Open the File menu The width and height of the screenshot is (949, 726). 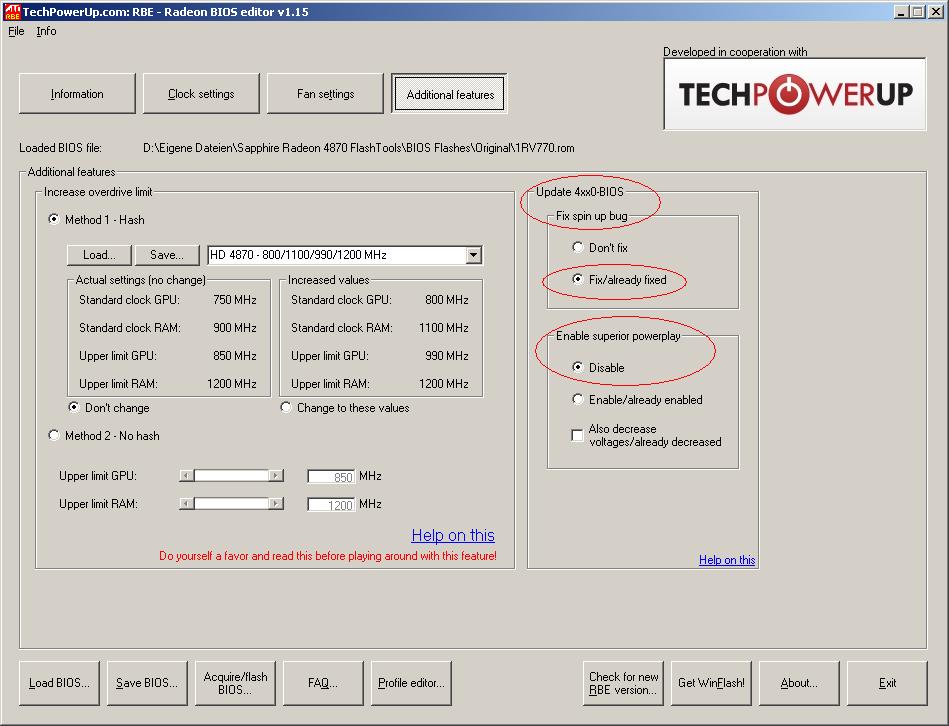tap(16, 31)
